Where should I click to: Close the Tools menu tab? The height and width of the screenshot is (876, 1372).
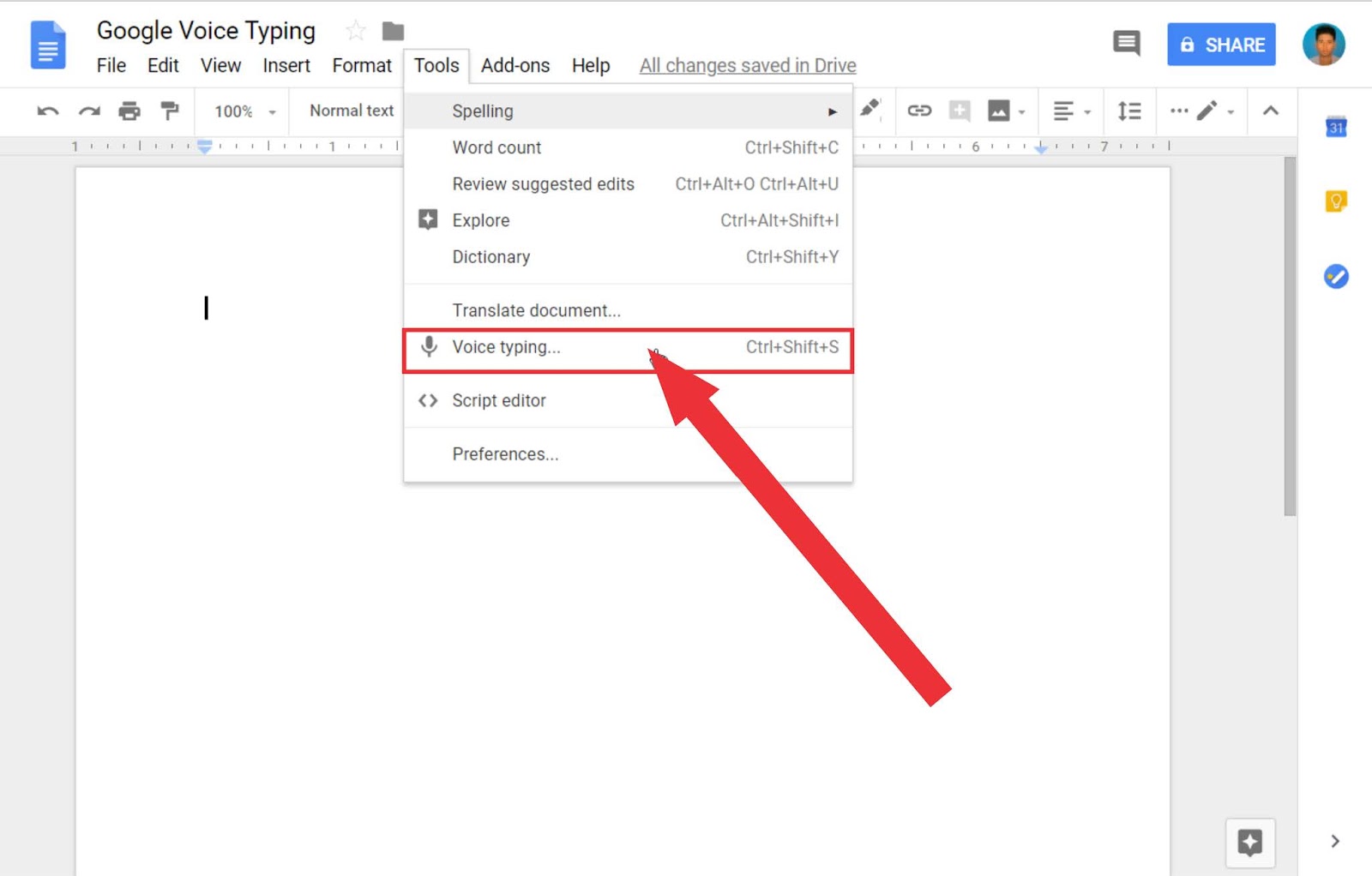(x=436, y=66)
